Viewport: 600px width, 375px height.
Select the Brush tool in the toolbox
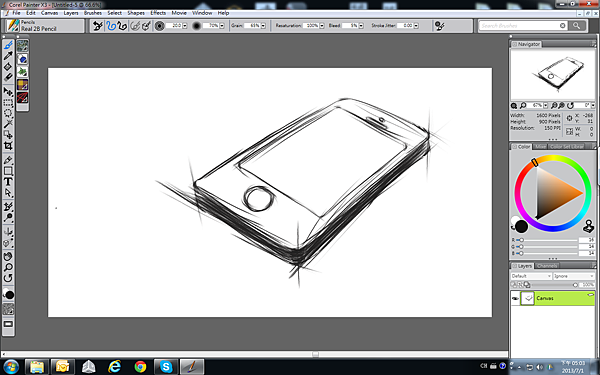[x=8, y=45]
